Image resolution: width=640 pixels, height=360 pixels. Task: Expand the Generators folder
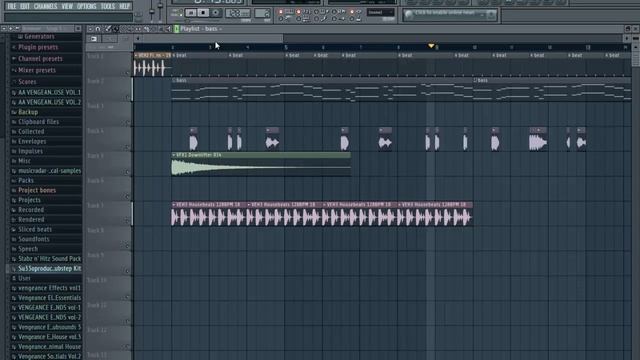pos(39,37)
